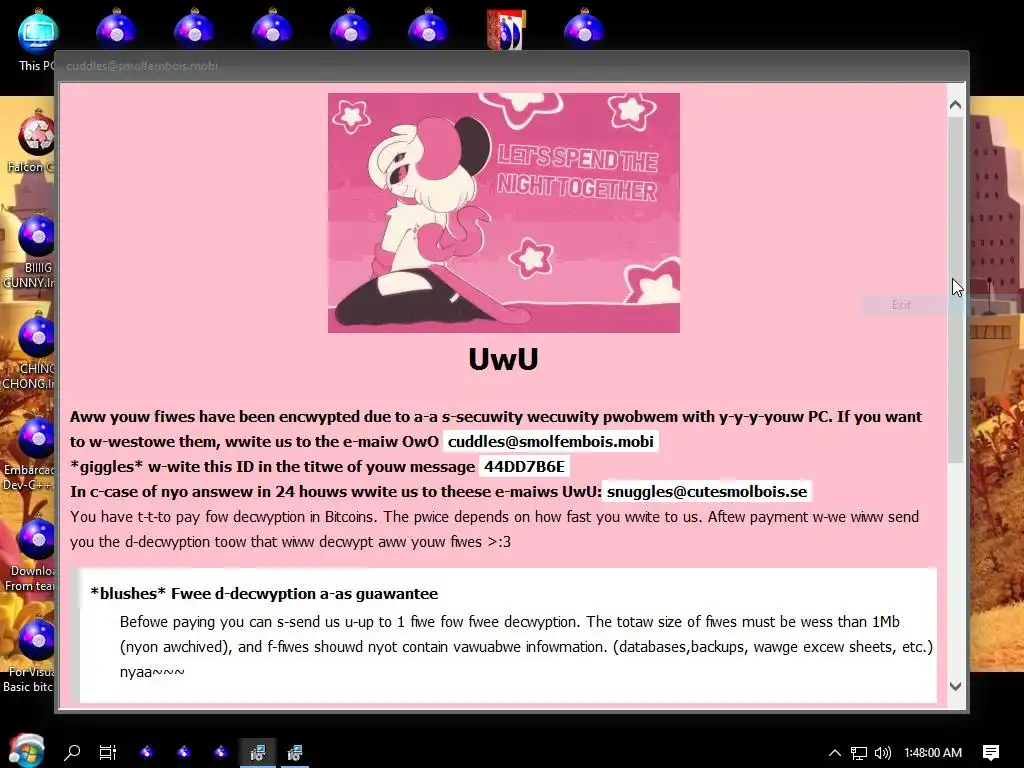Image resolution: width=1024 pixels, height=768 pixels.
Task: Click the scrollbar up arrow in ransom window
Action: pos(955,105)
